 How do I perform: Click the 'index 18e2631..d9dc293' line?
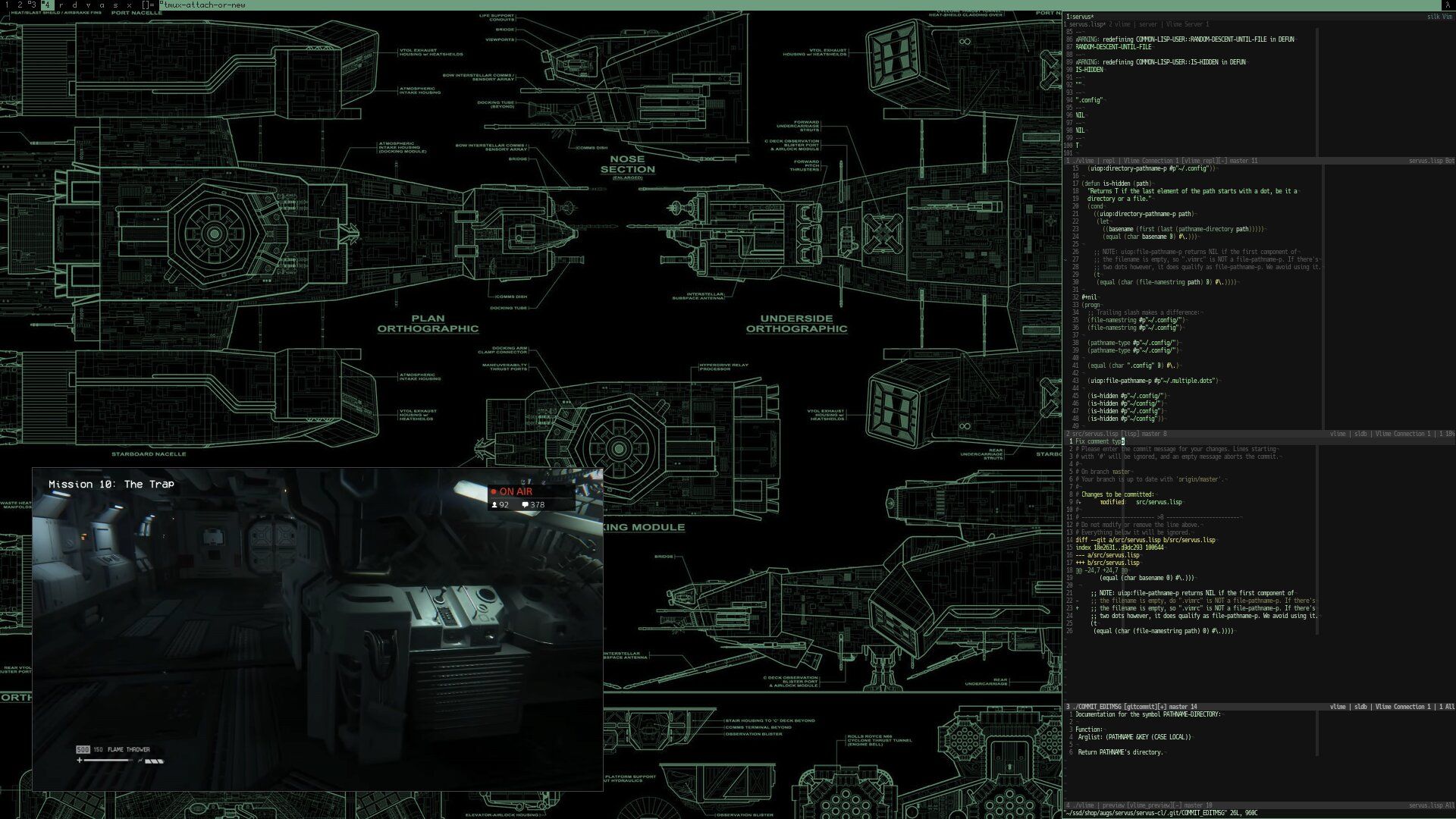[x=1119, y=548]
